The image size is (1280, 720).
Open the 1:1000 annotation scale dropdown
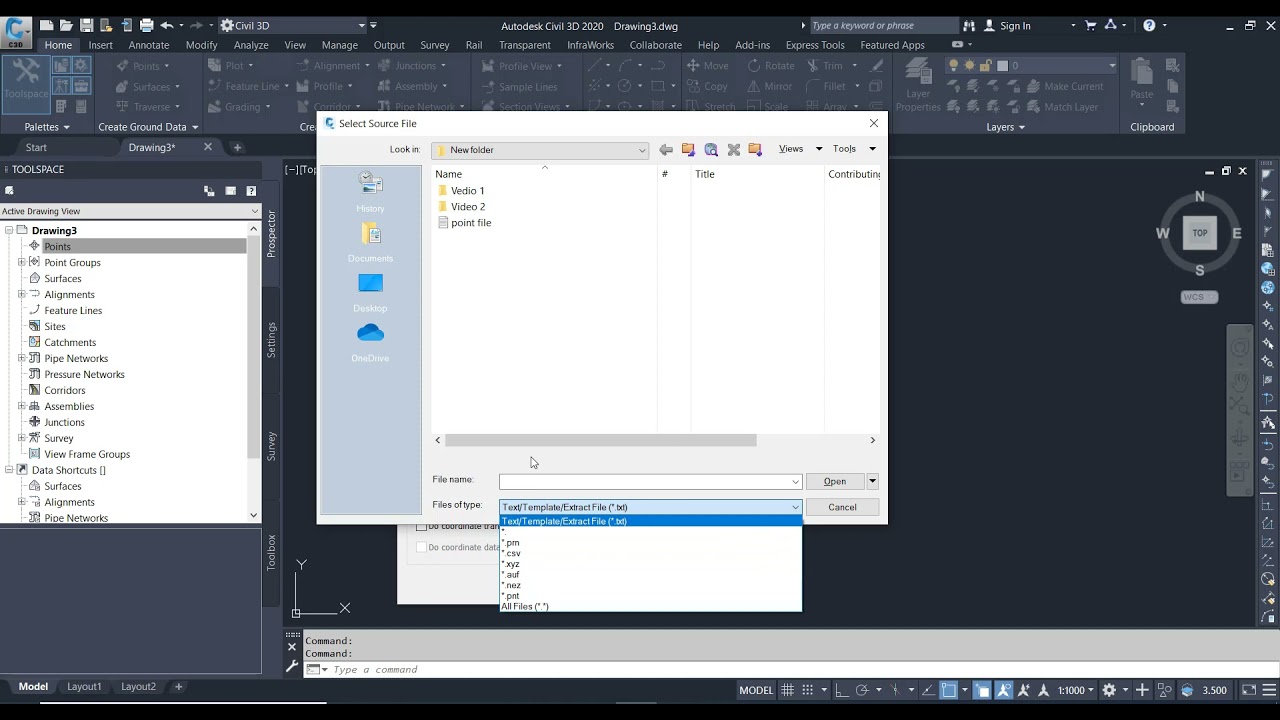1076,690
